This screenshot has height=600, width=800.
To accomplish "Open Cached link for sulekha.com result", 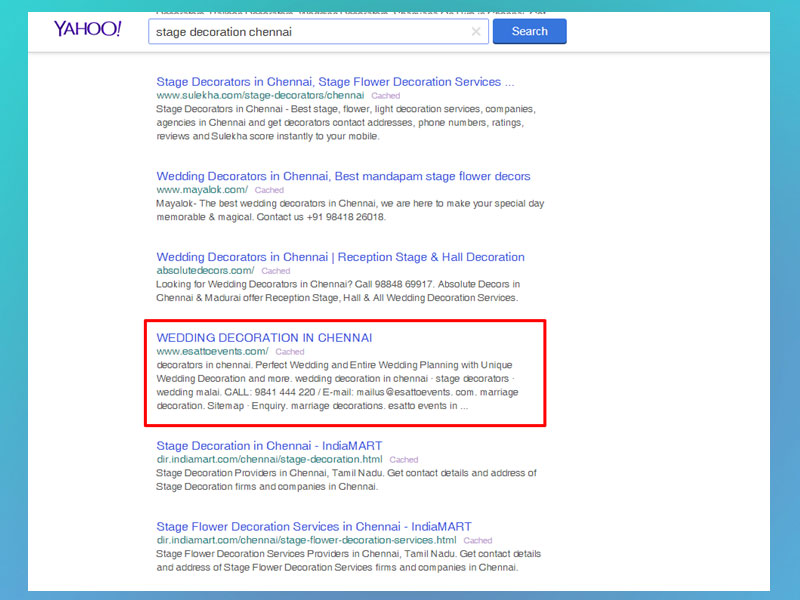I will click(x=385, y=96).
